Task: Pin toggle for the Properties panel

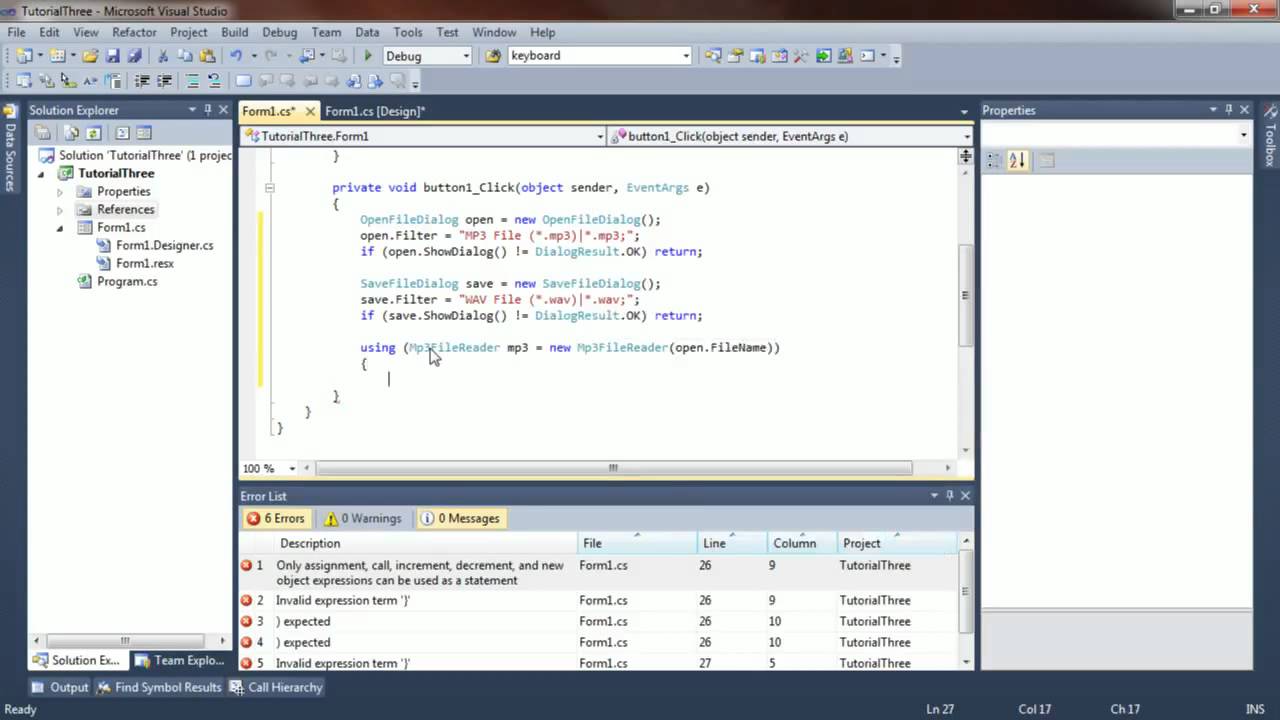Action: tap(1229, 110)
